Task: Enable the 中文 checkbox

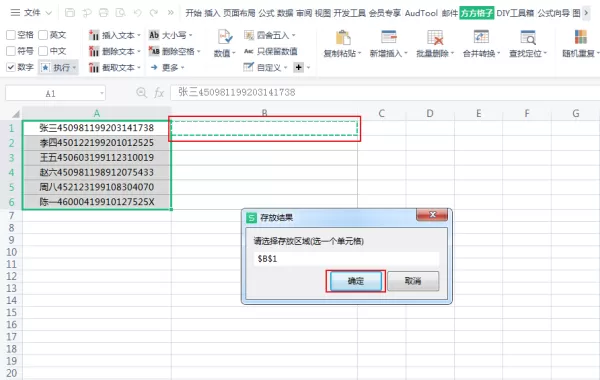Action: [43, 51]
